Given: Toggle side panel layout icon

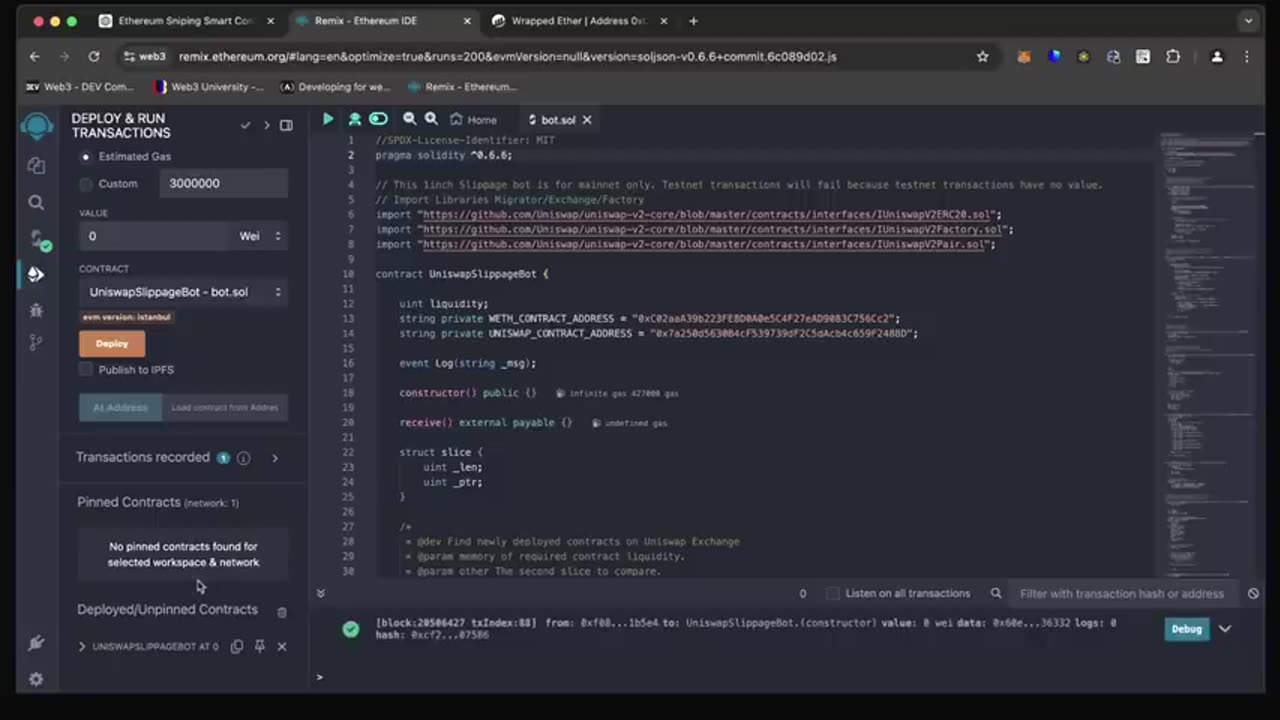Looking at the screenshot, I should pyautogui.click(x=286, y=125).
